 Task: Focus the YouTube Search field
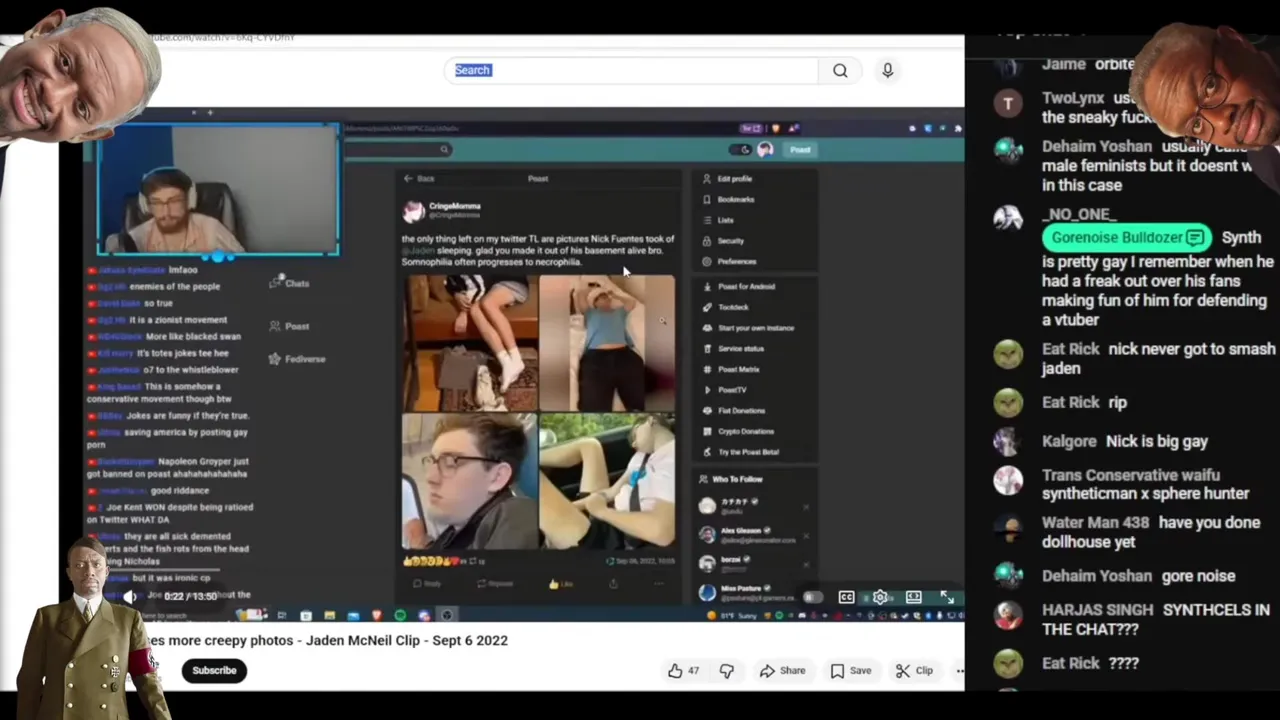(632, 70)
